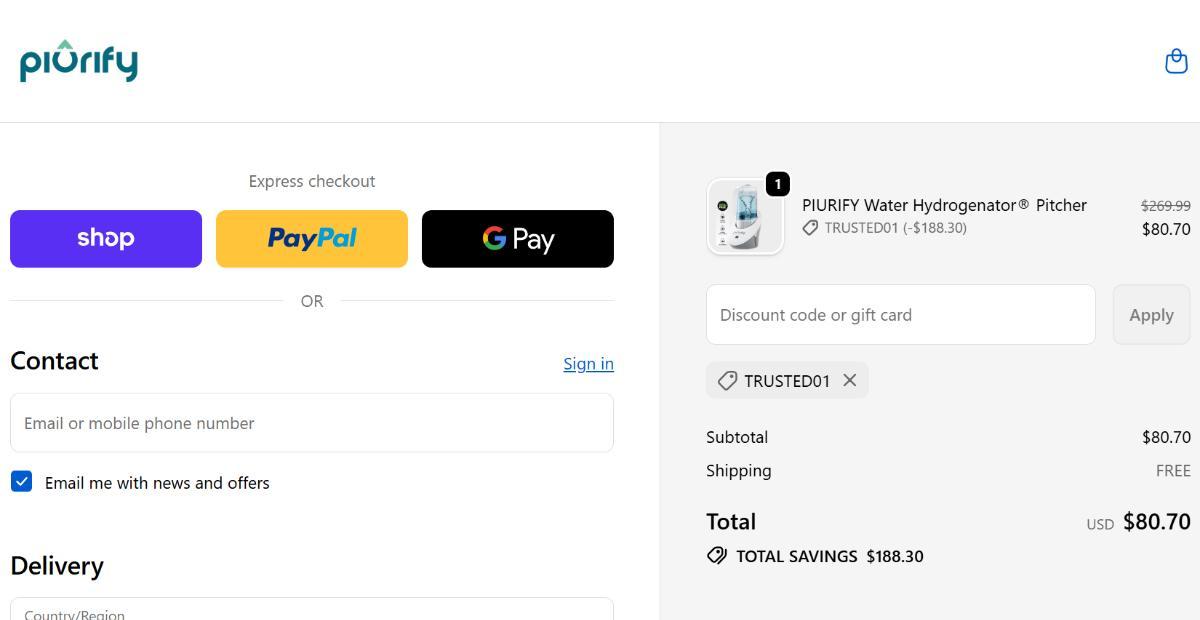The width and height of the screenshot is (1200, 620).
Task: Click the product line discount tag icon
Action: [811, 228]
